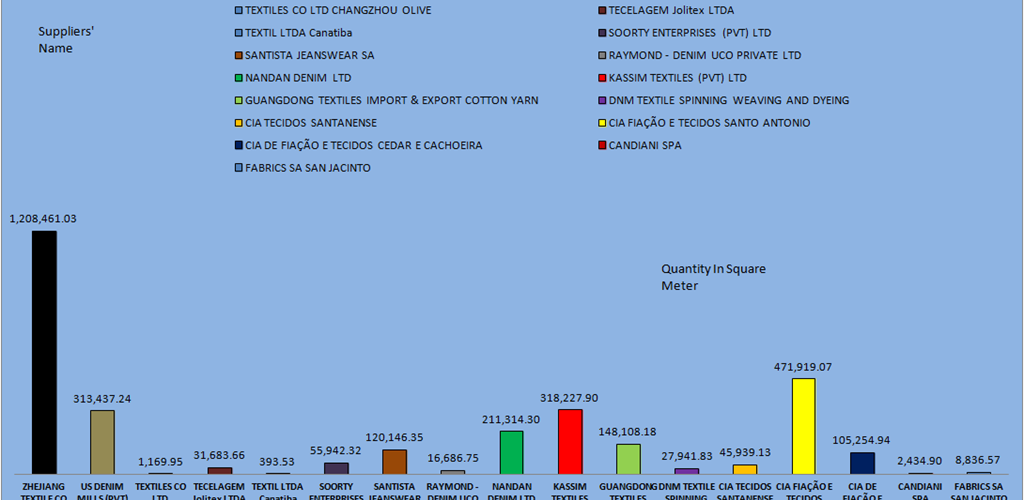This screenshot has width=1024, height=500.
Task: Click DNM TEXTILE SPINNING legend purple swatch
Action: (602, 101)
